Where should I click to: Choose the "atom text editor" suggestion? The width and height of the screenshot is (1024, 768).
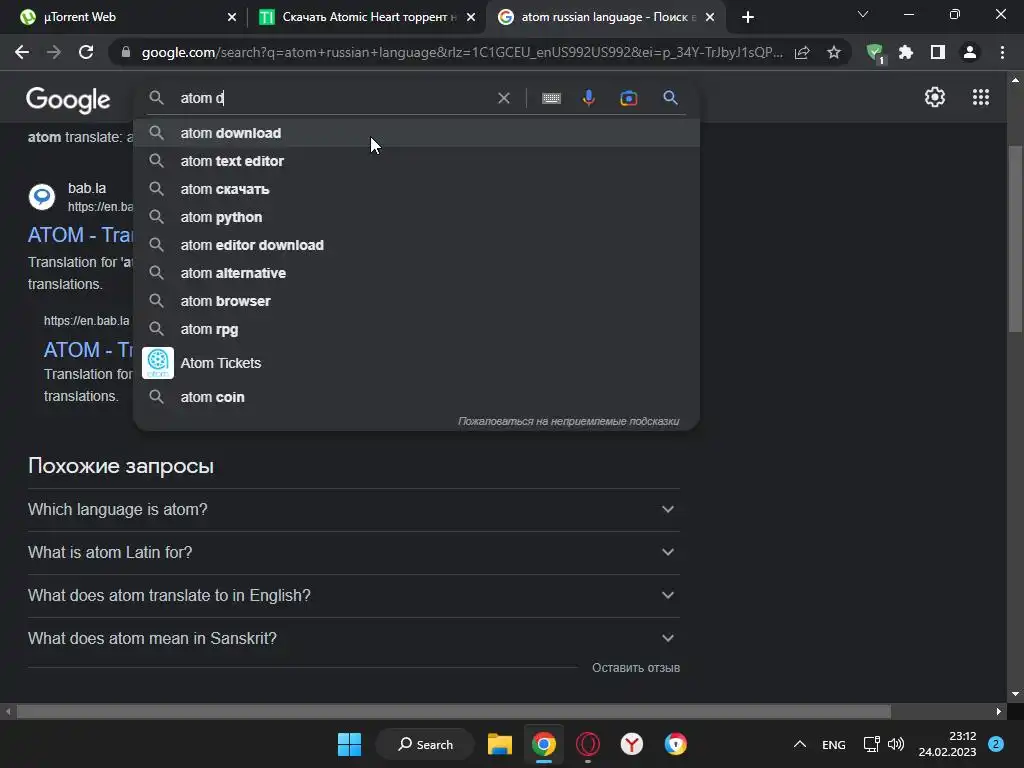point(416,161)
